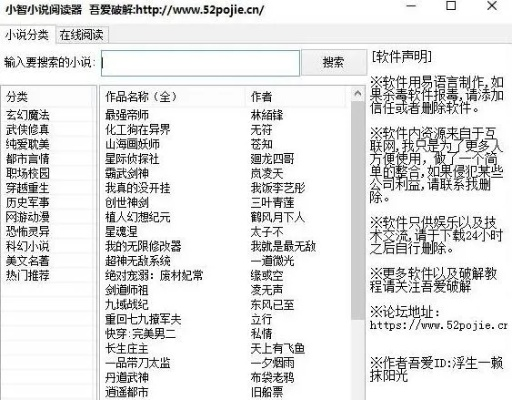The width and height of the screenshot is (512, 400).
Task: Open the novel 植人幻想纪元
Action: click(138, 217)
